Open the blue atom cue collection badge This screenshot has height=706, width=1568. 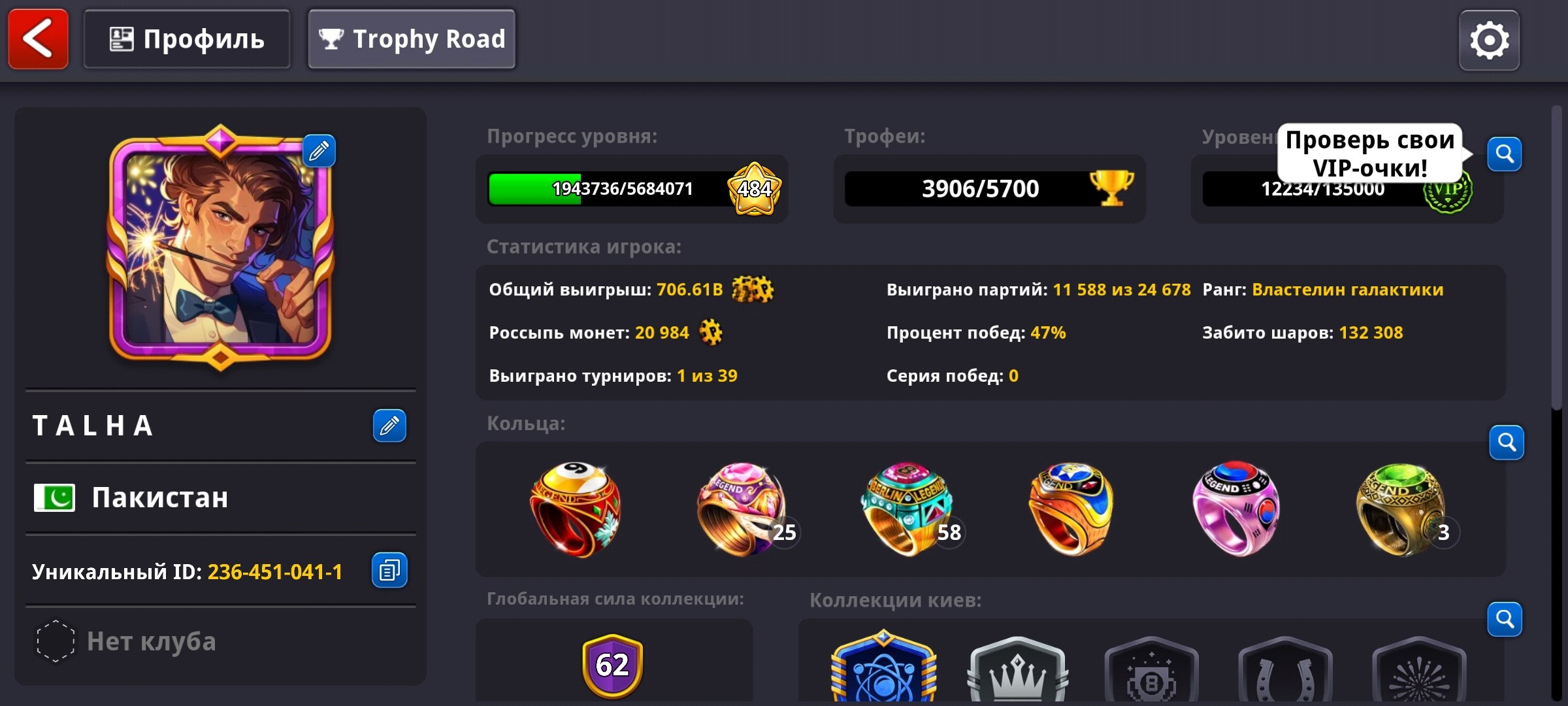coord(883,667)
